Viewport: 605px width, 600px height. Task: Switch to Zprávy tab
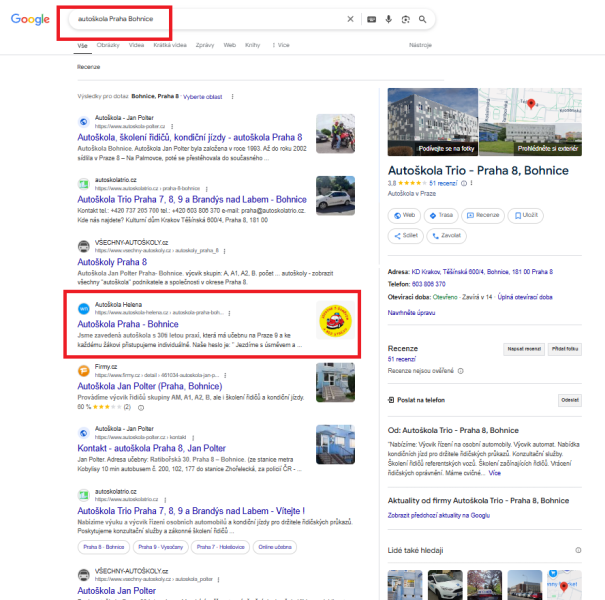(205, 45)
